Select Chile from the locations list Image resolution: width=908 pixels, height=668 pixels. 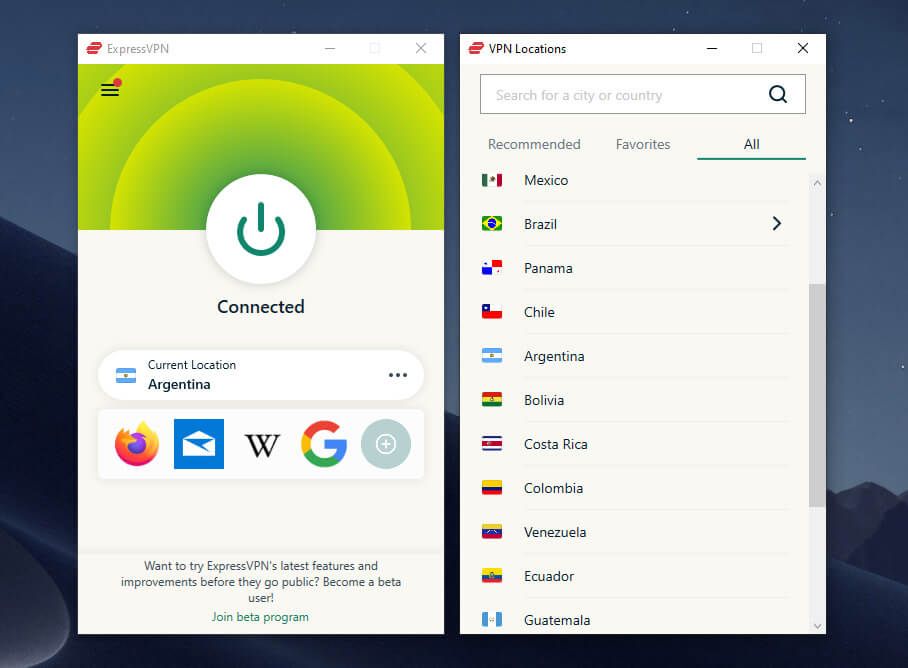pos(635,312)
